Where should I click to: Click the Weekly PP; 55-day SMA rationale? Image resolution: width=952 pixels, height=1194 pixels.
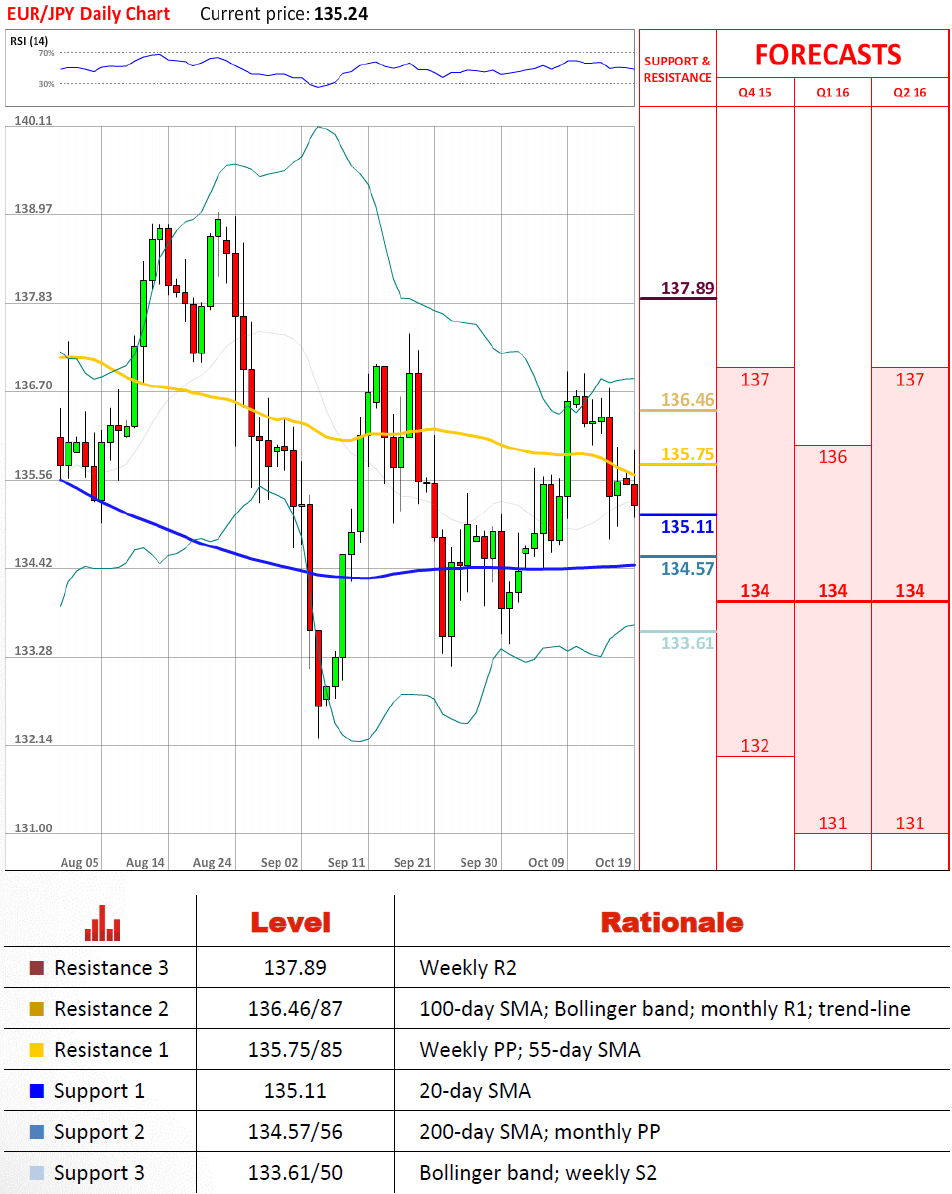click(530, 1050)
